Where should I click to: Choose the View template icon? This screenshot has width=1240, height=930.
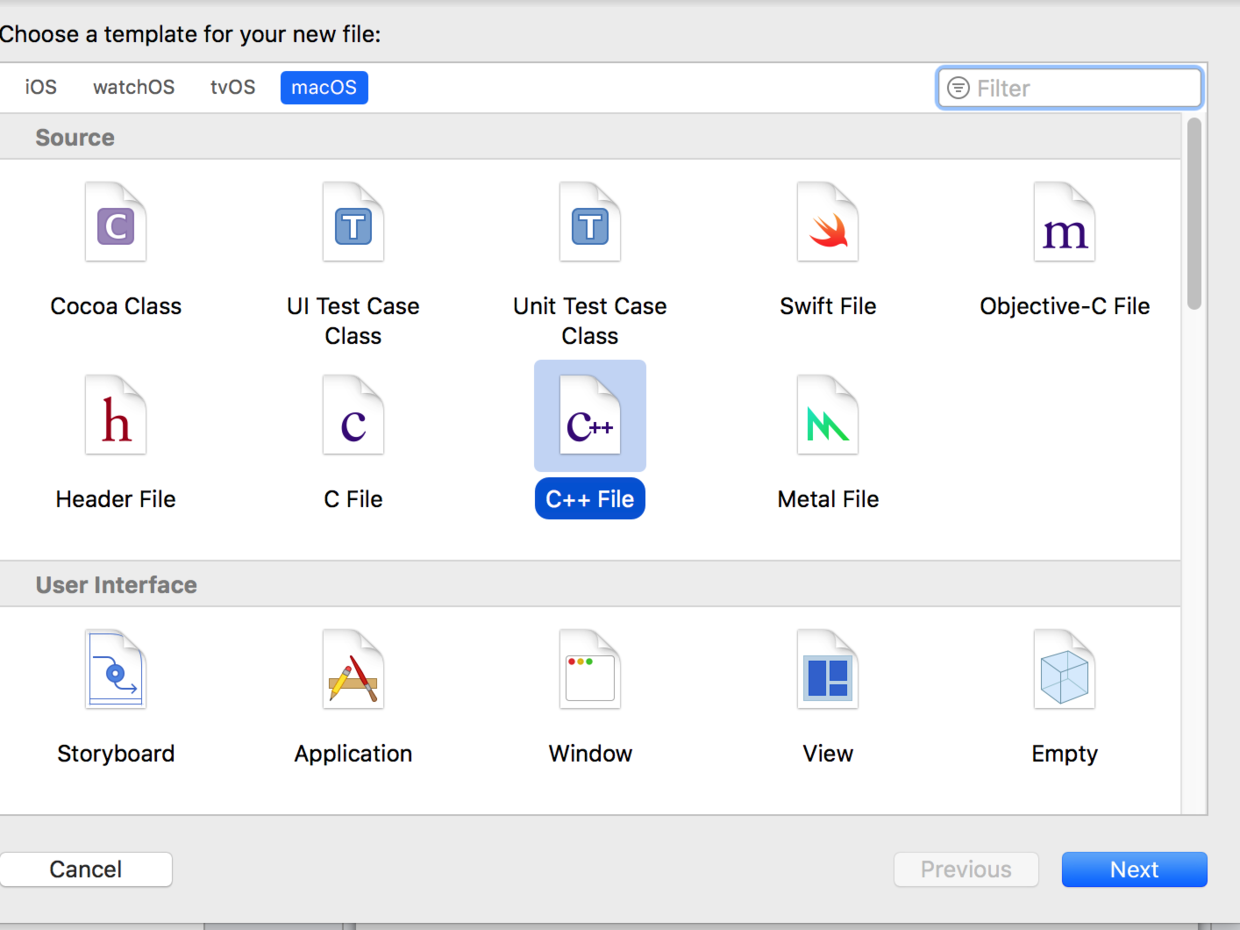click(827, 670)
